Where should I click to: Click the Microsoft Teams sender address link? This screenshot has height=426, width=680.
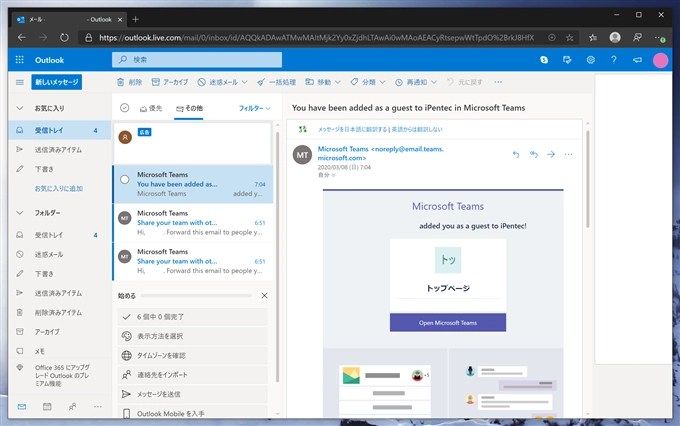380,154
